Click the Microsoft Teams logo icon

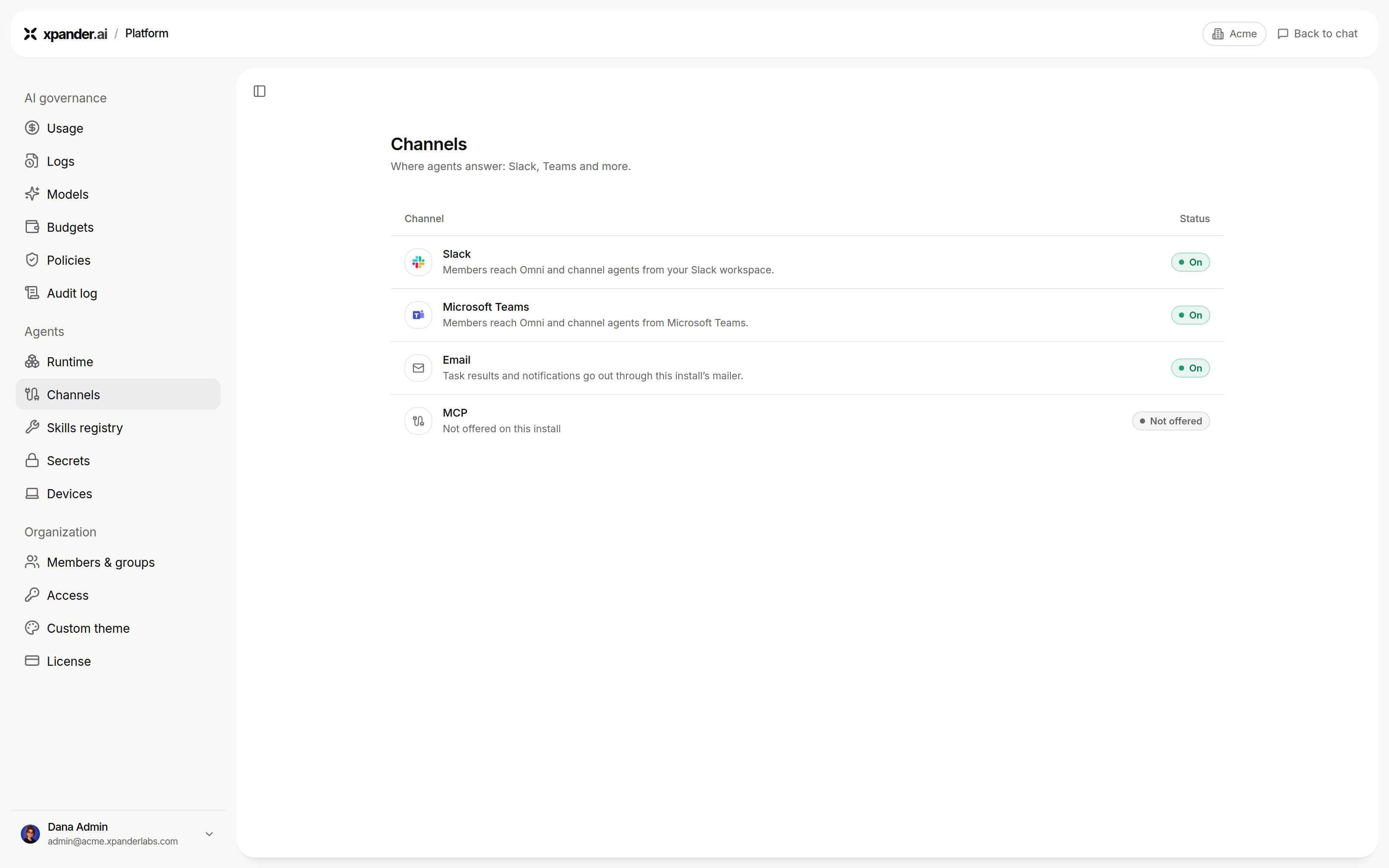418,315
